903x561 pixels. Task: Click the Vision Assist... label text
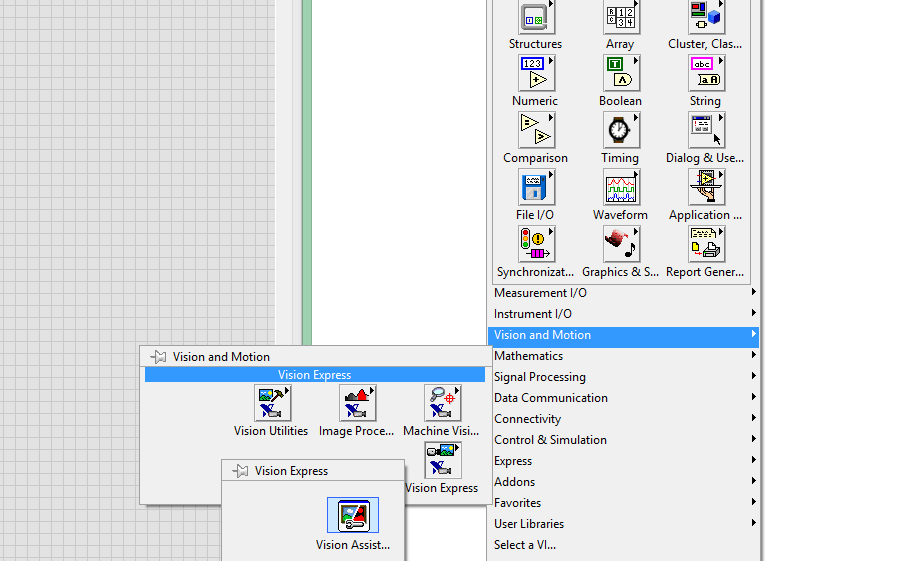[353, 545]
